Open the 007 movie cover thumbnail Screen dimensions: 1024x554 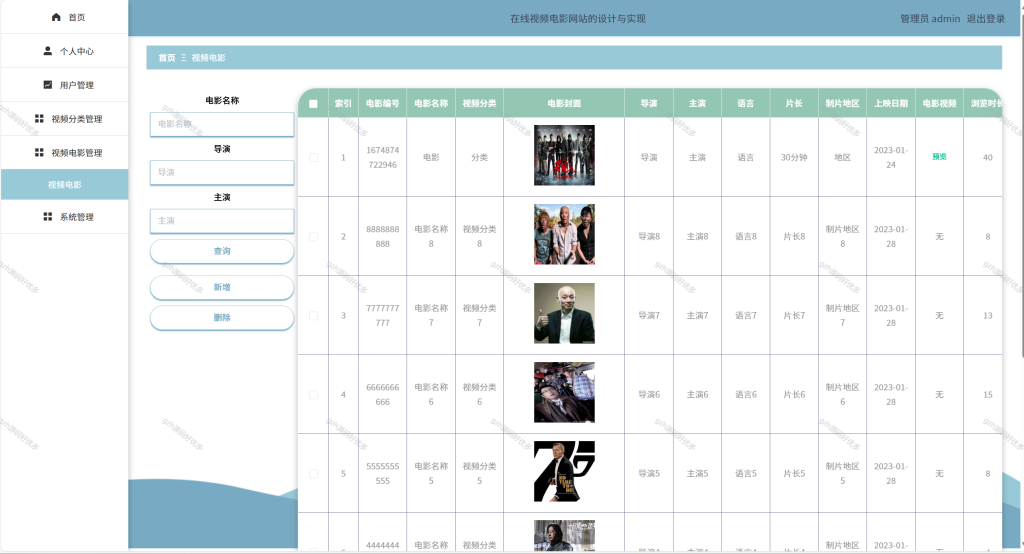coord(564,471)
